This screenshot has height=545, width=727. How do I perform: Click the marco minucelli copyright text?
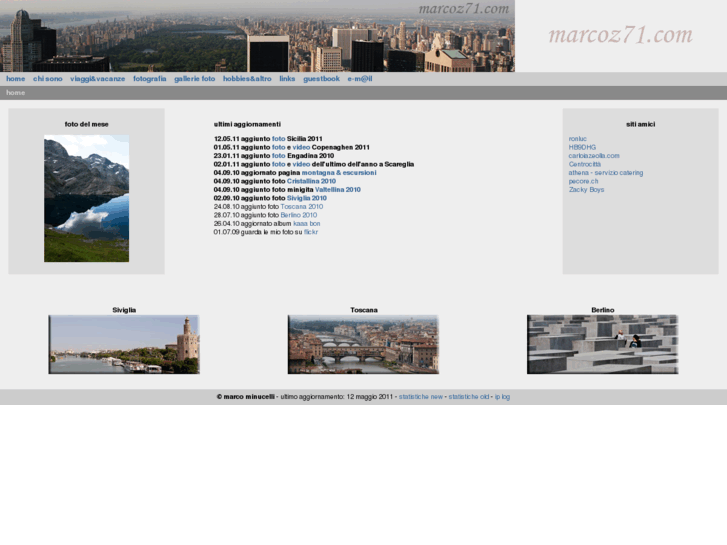246,397
